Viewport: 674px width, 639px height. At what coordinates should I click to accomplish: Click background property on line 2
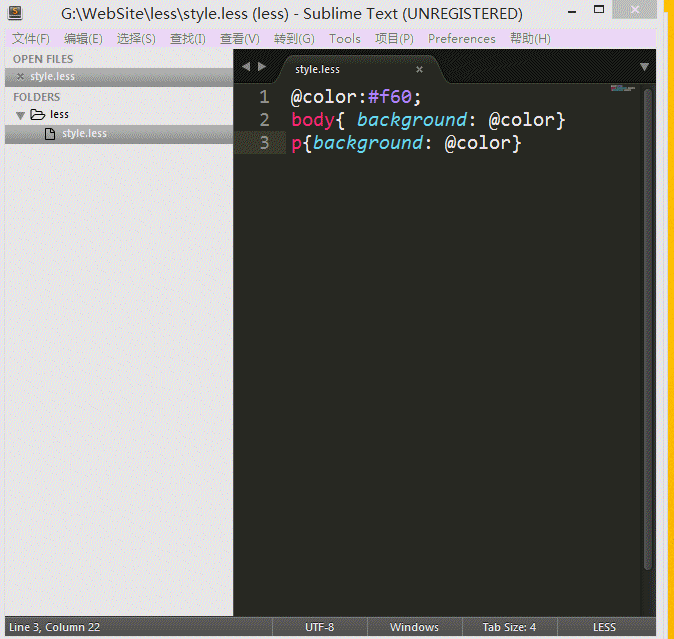click(412, 120)
